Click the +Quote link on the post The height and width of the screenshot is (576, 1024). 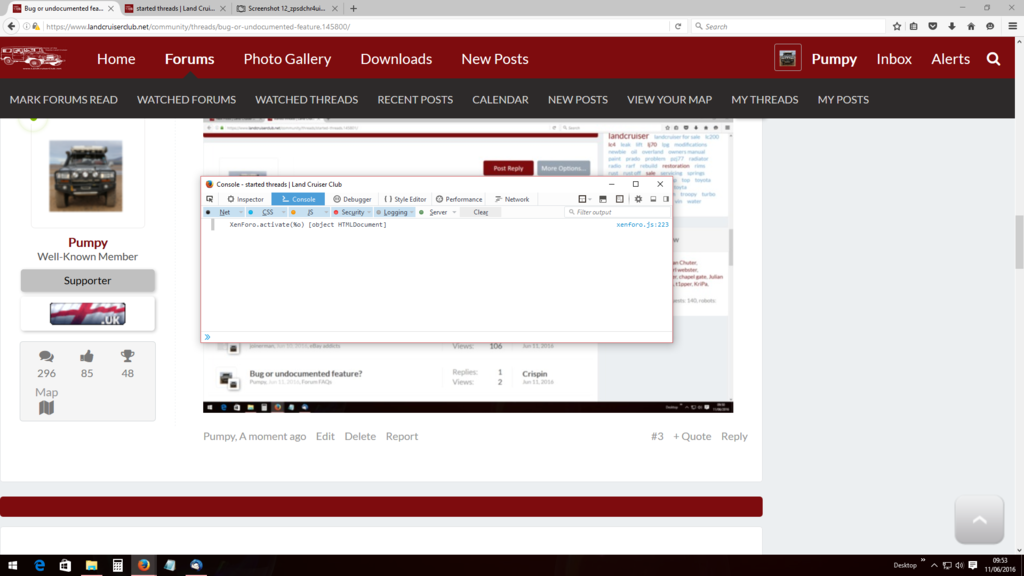[x=692, y=436]
